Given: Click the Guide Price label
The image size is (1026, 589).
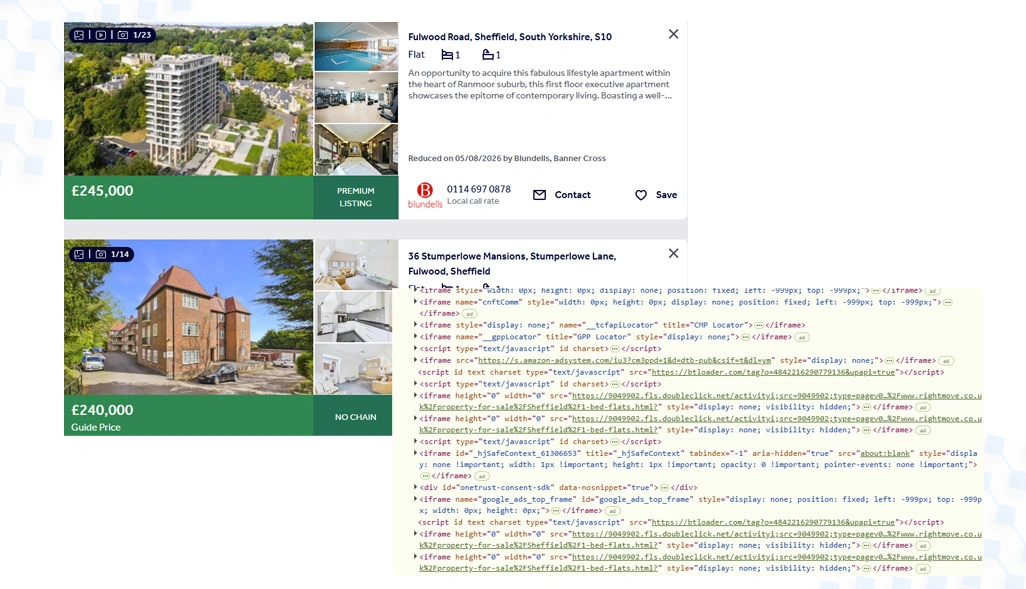Looking at the screenshot, I should (96, 427).
